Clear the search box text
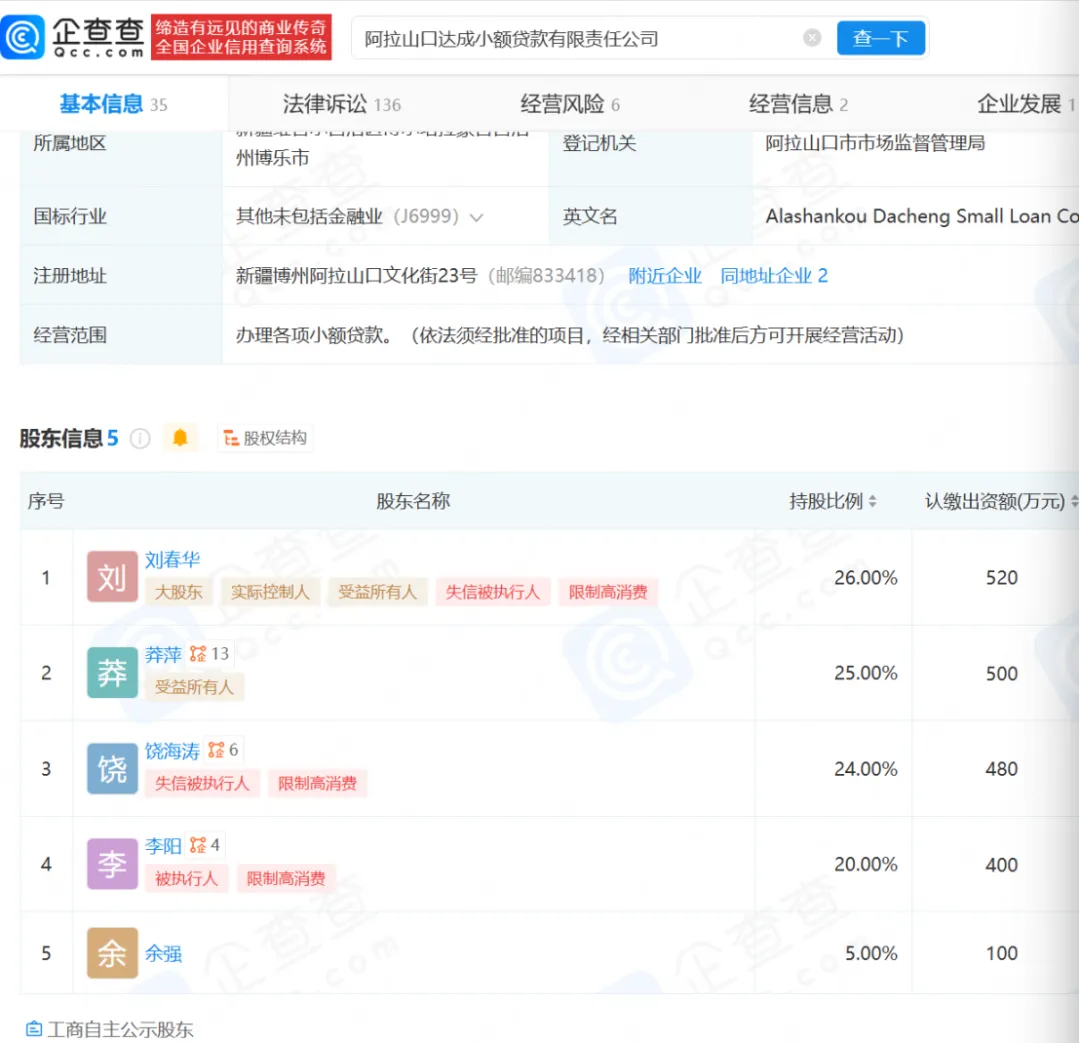Viewport: 1080px width, 1043px height. click(812, 38)
